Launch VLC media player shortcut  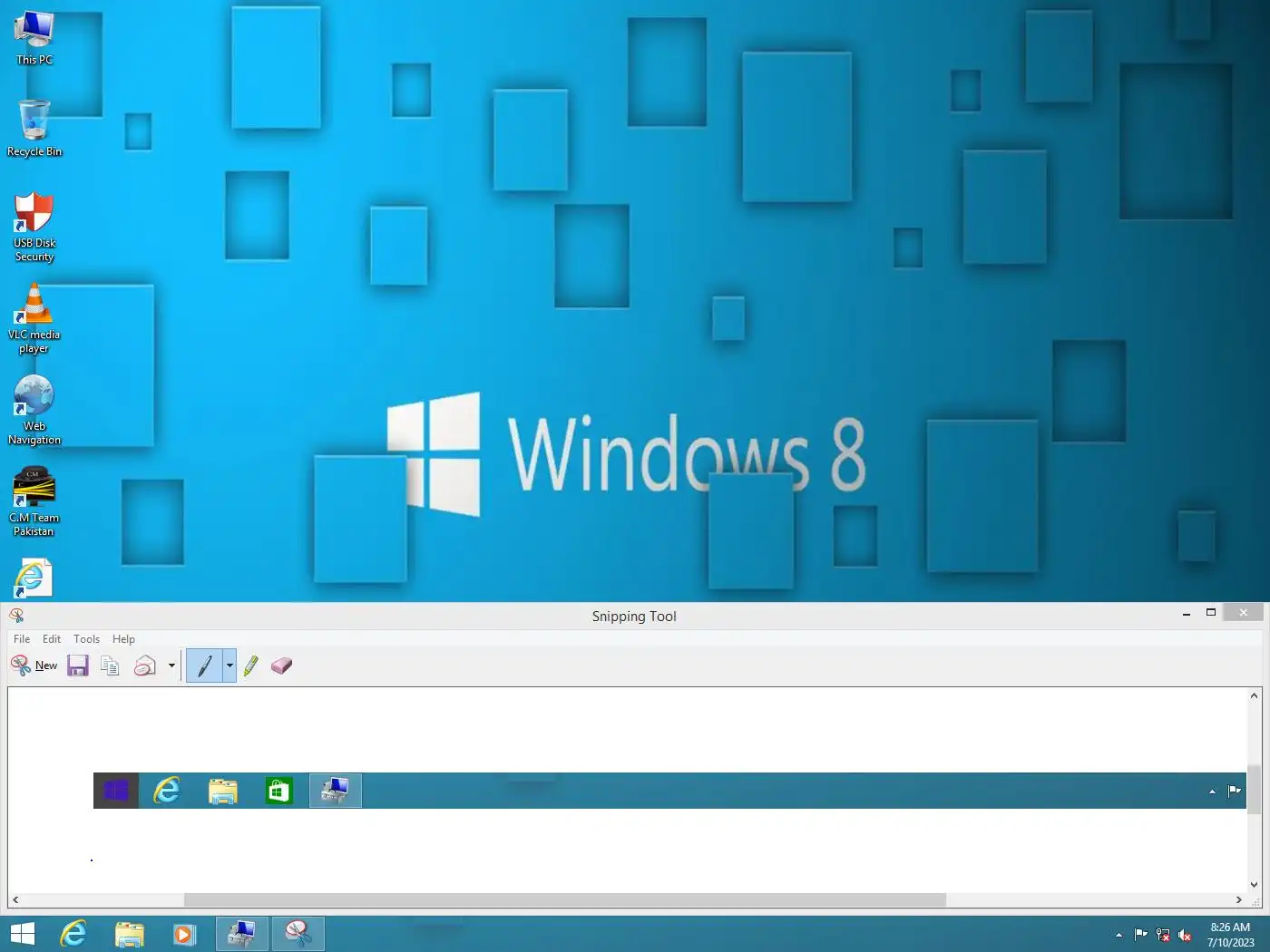coord(34,318)
